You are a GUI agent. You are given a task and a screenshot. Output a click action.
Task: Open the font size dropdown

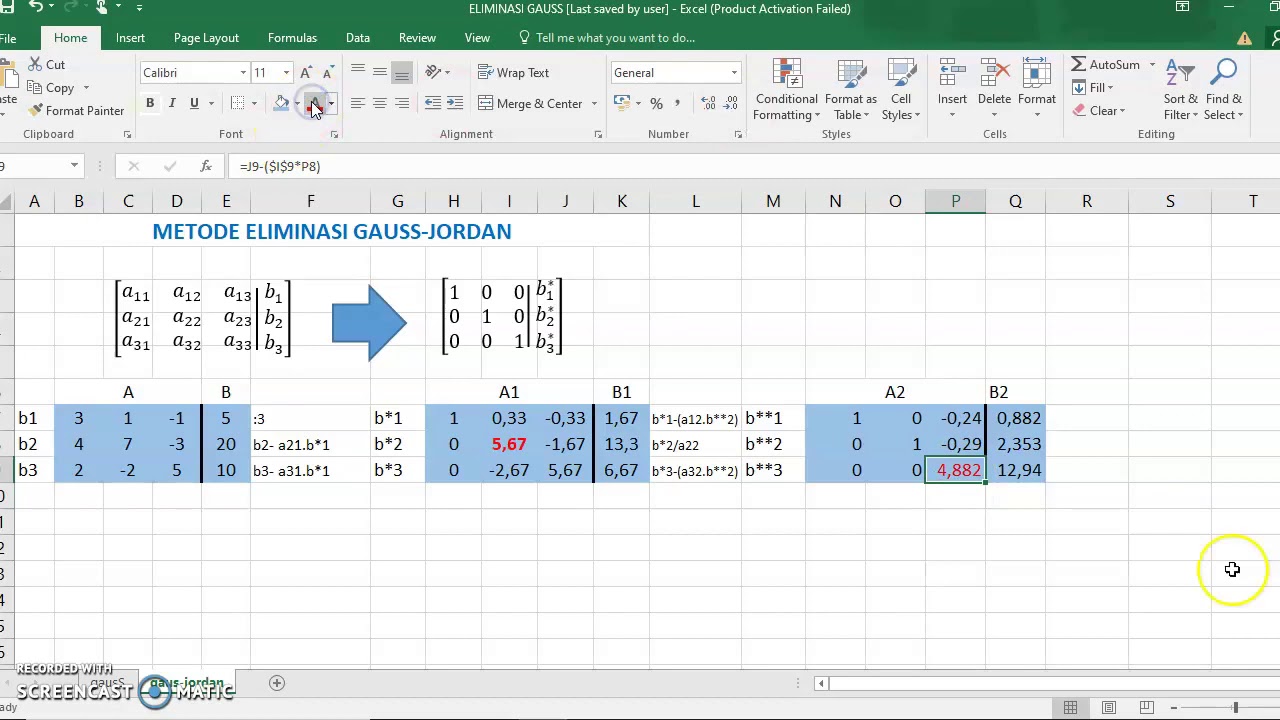click(x=286, y=73)
